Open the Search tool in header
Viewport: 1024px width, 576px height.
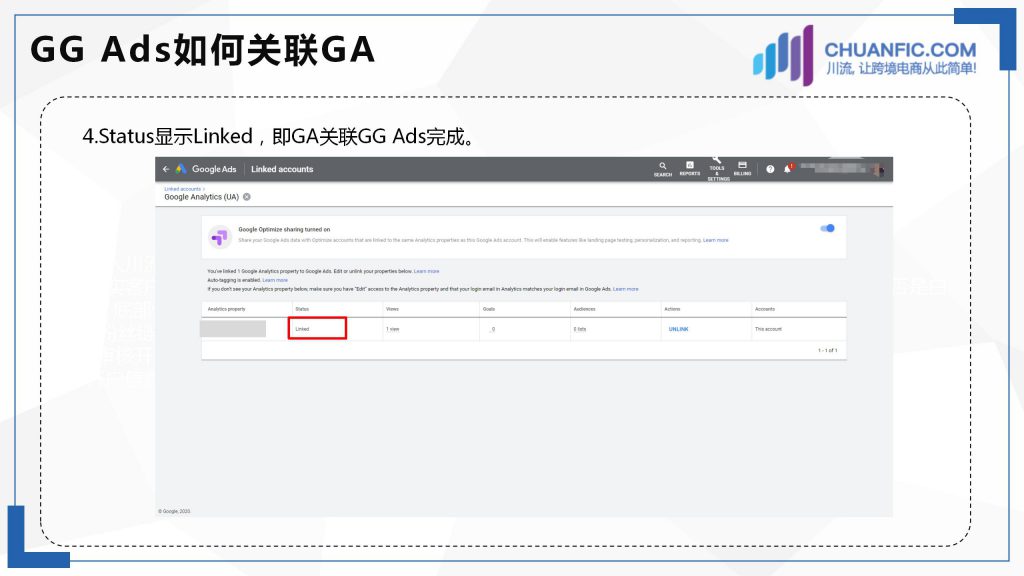(663, 169)
